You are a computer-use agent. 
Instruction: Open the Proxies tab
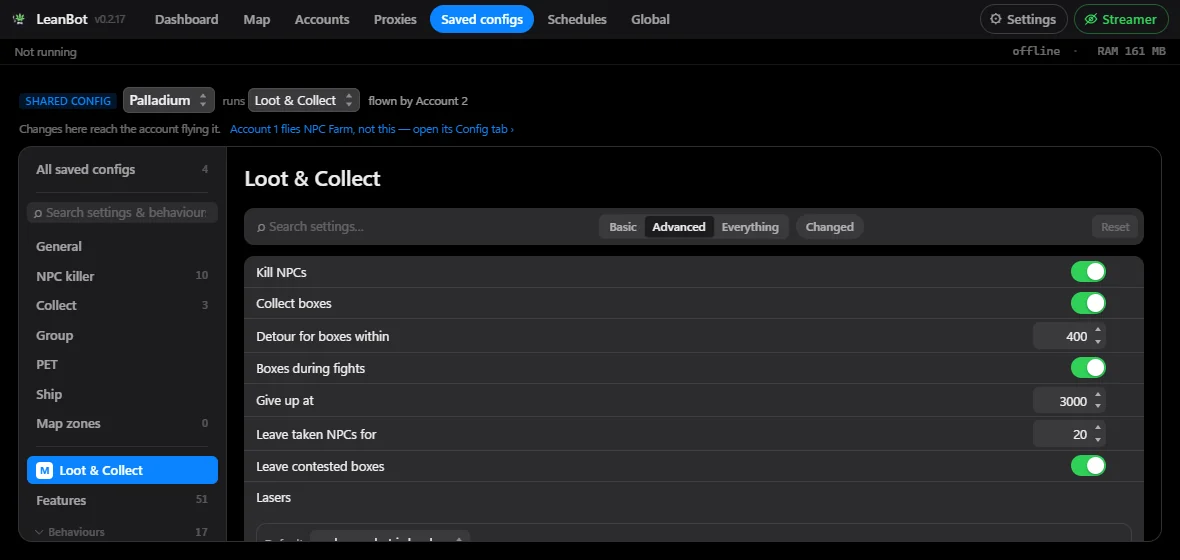395,20
